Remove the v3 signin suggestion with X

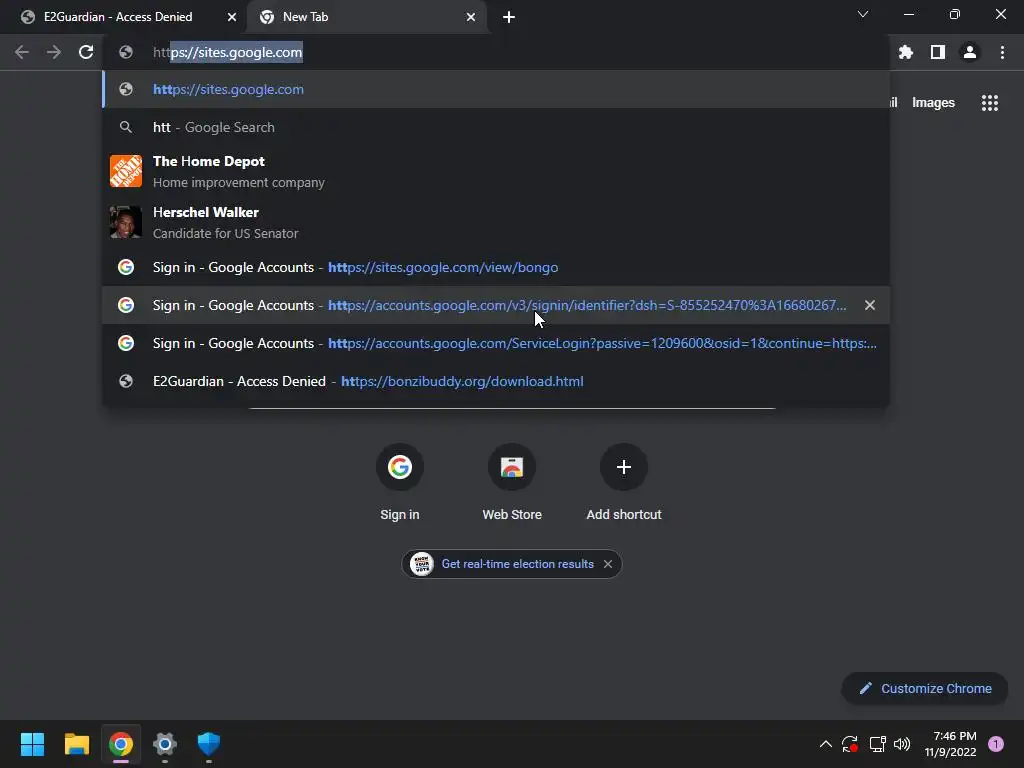click(870, 305)
